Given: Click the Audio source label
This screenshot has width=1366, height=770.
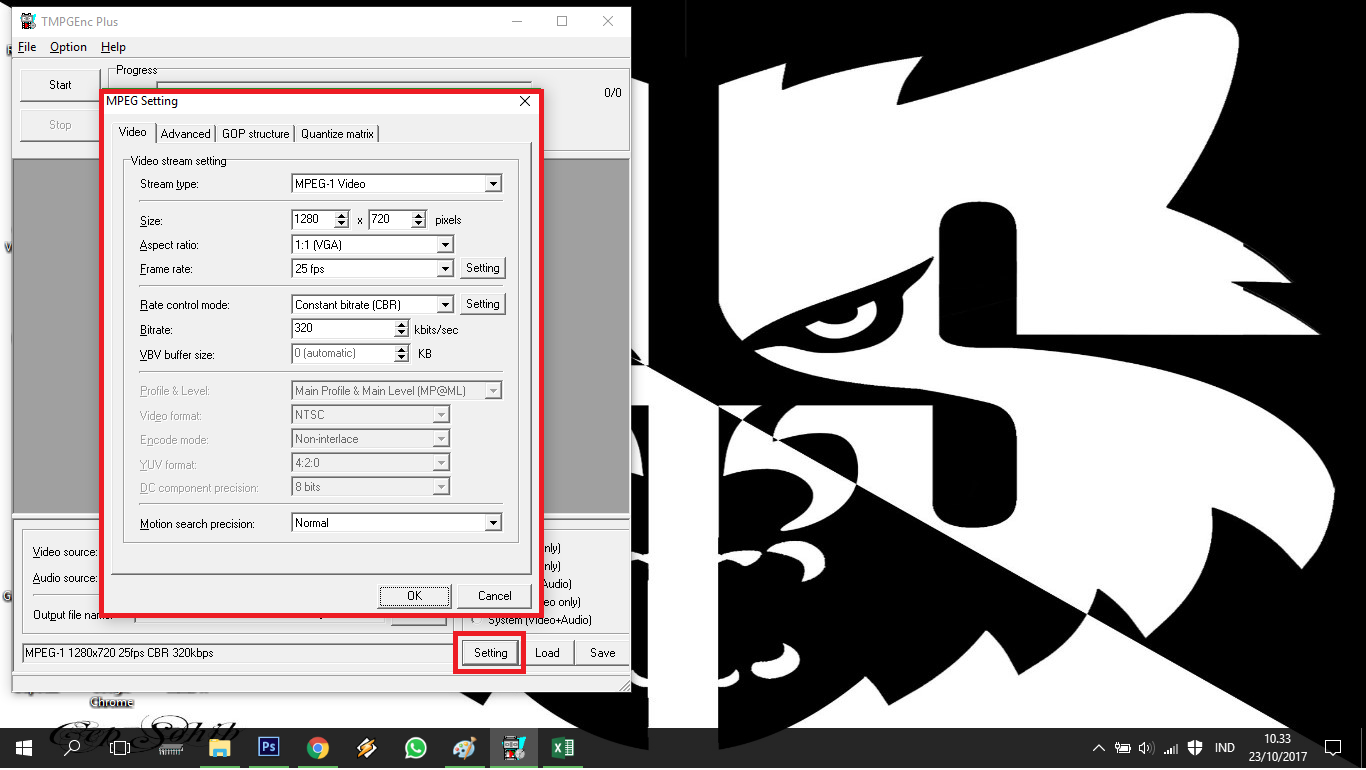Looking at the screenshot, I should coord(65,578).
